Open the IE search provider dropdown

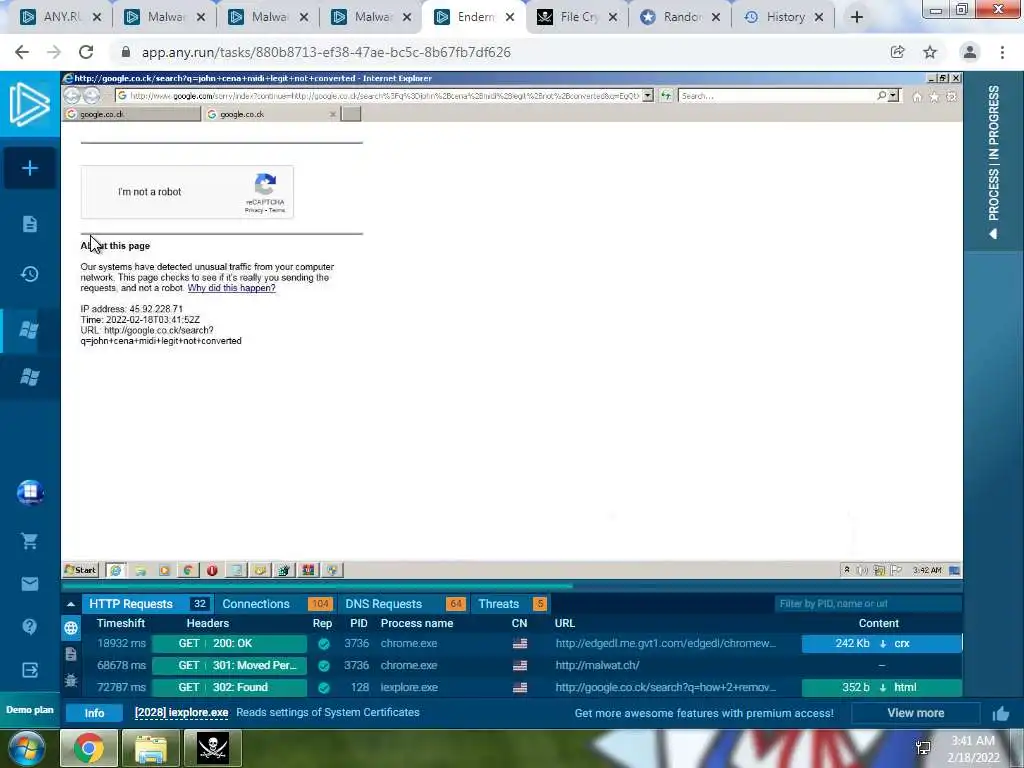click(893, 96)
